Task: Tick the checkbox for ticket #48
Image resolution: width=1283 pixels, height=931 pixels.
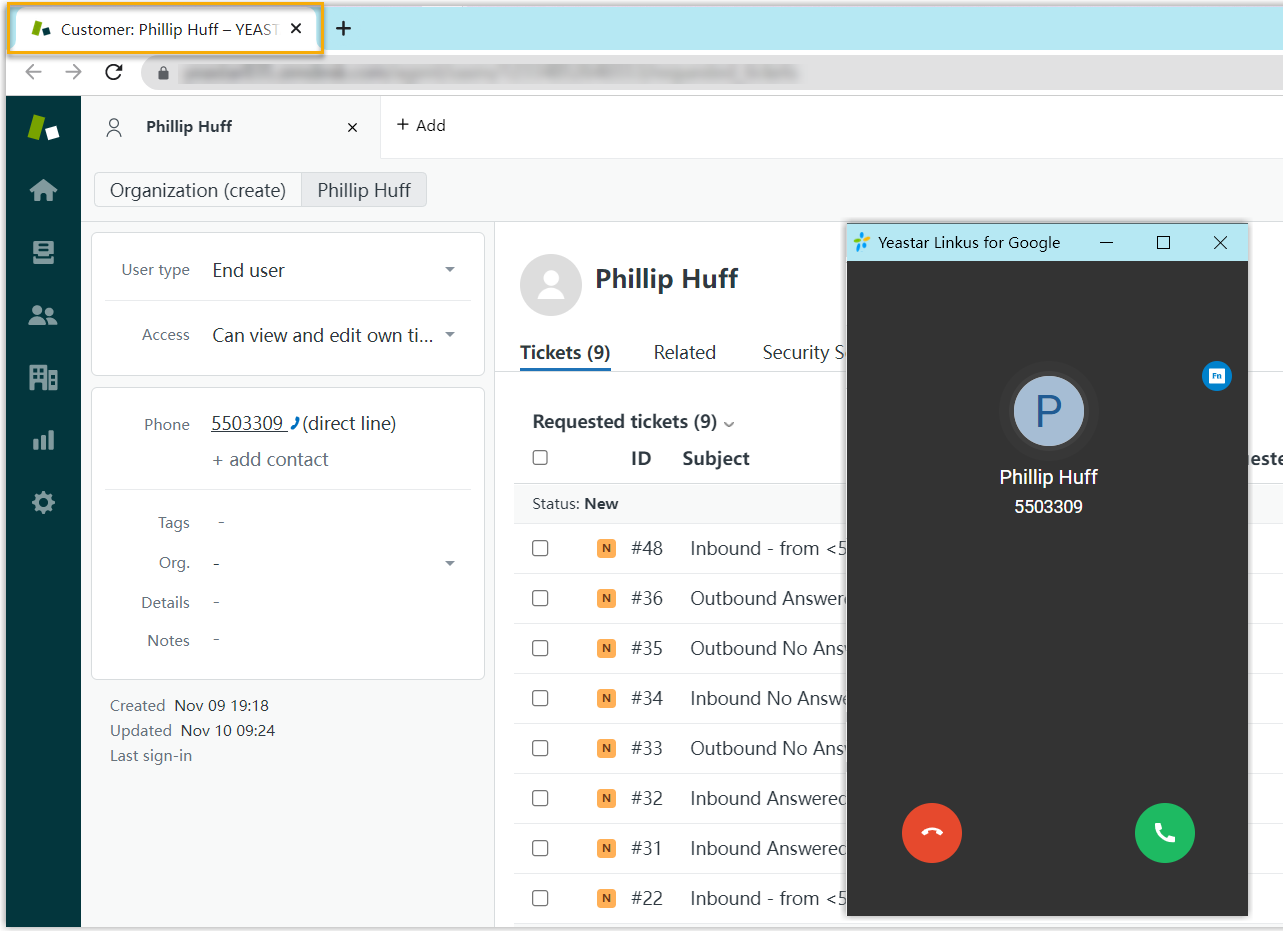Action: pos(540,548)
